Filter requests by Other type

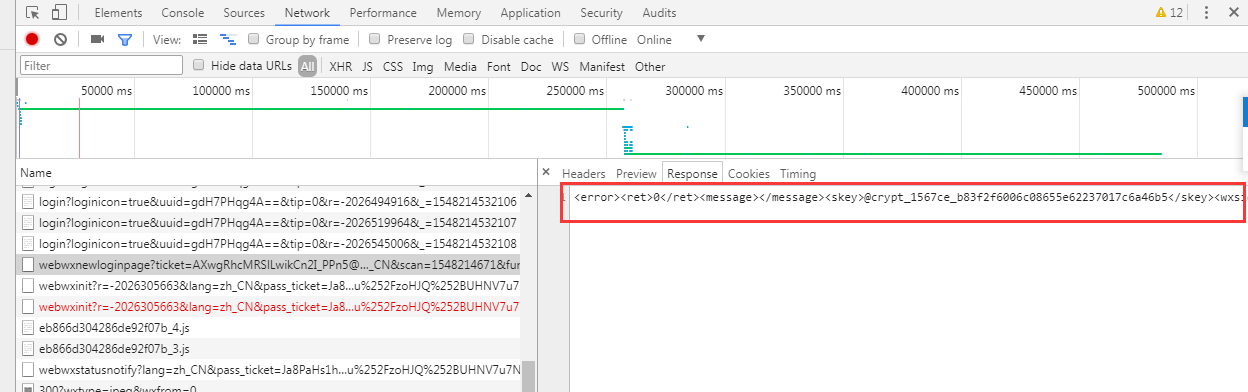(650, 67)
